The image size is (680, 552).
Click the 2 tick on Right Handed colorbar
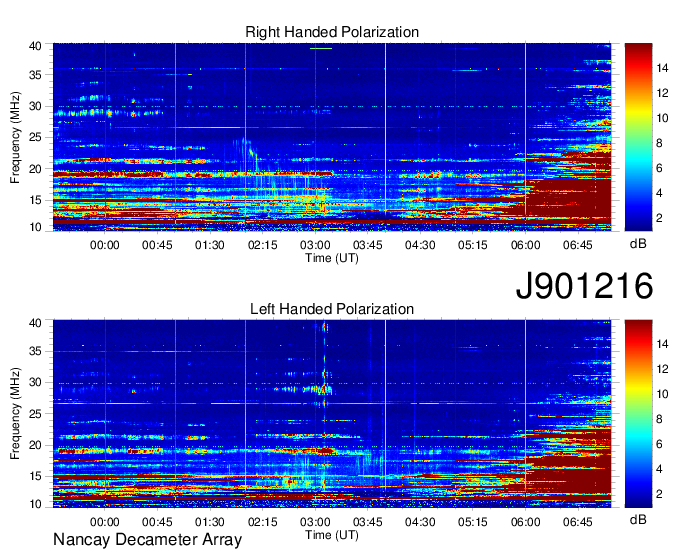pos(659,218)
